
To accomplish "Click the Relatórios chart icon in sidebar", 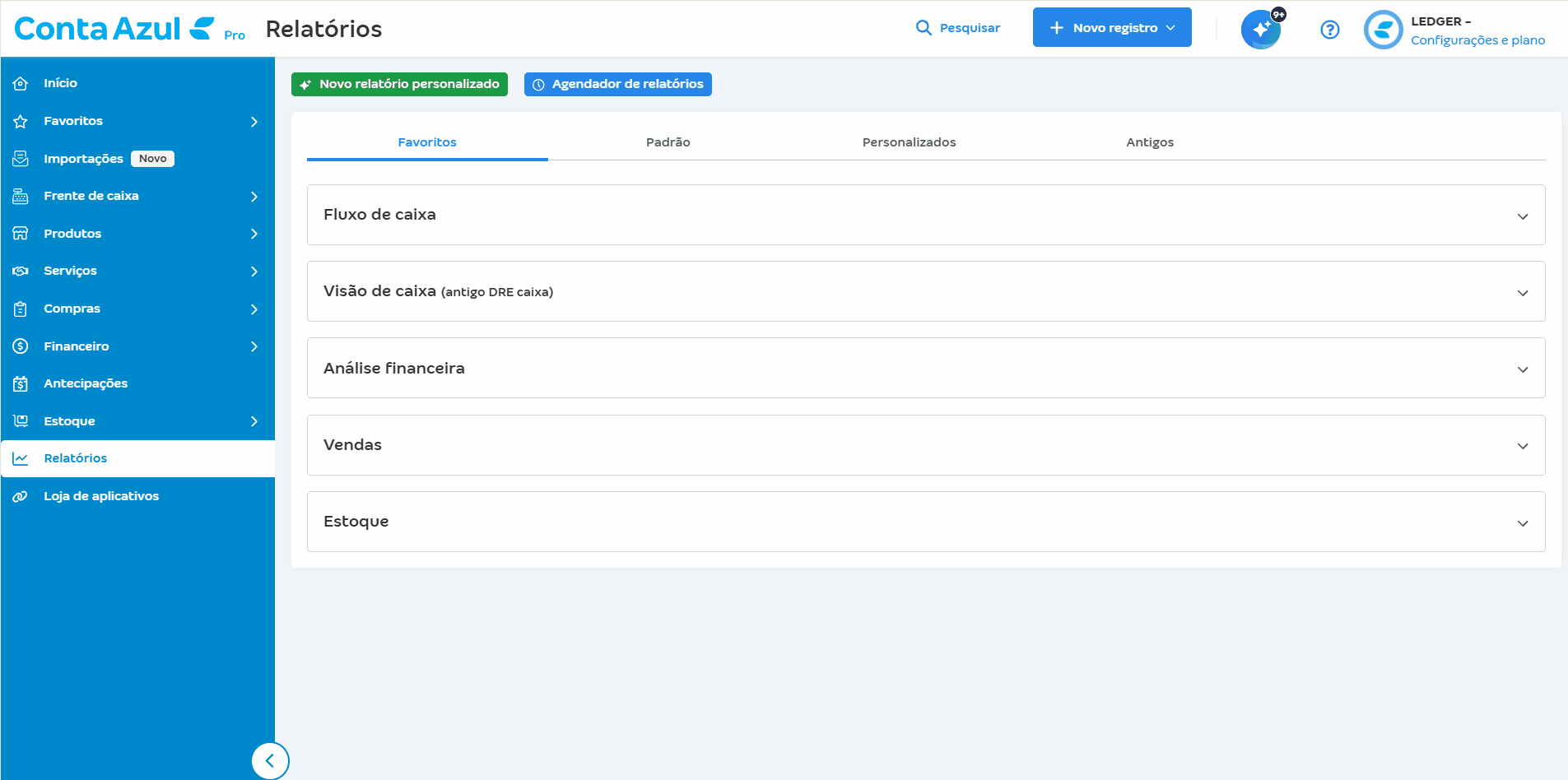I will pyautogui.click(x=21, y=458).
